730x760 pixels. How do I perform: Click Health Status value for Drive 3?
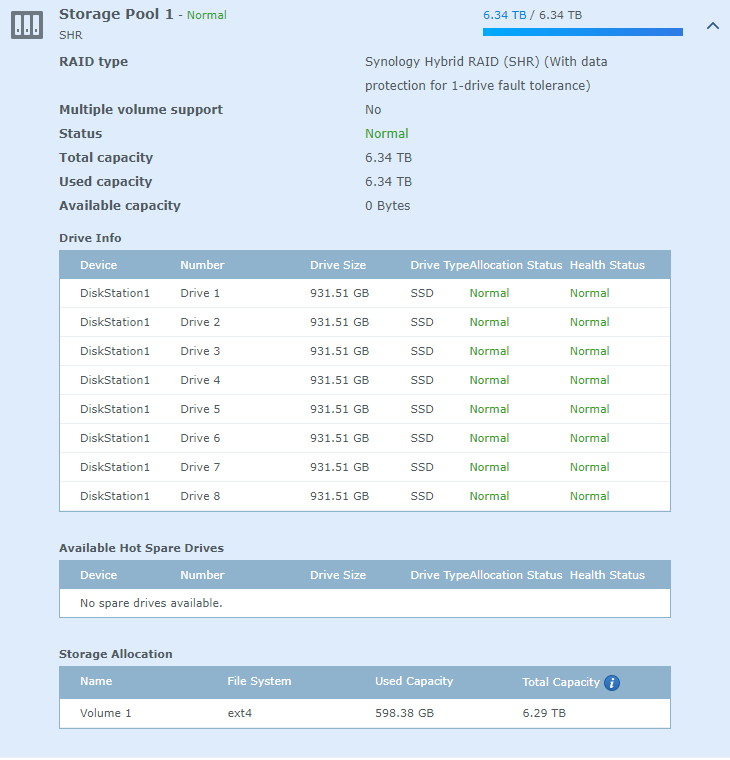[589, 351]
